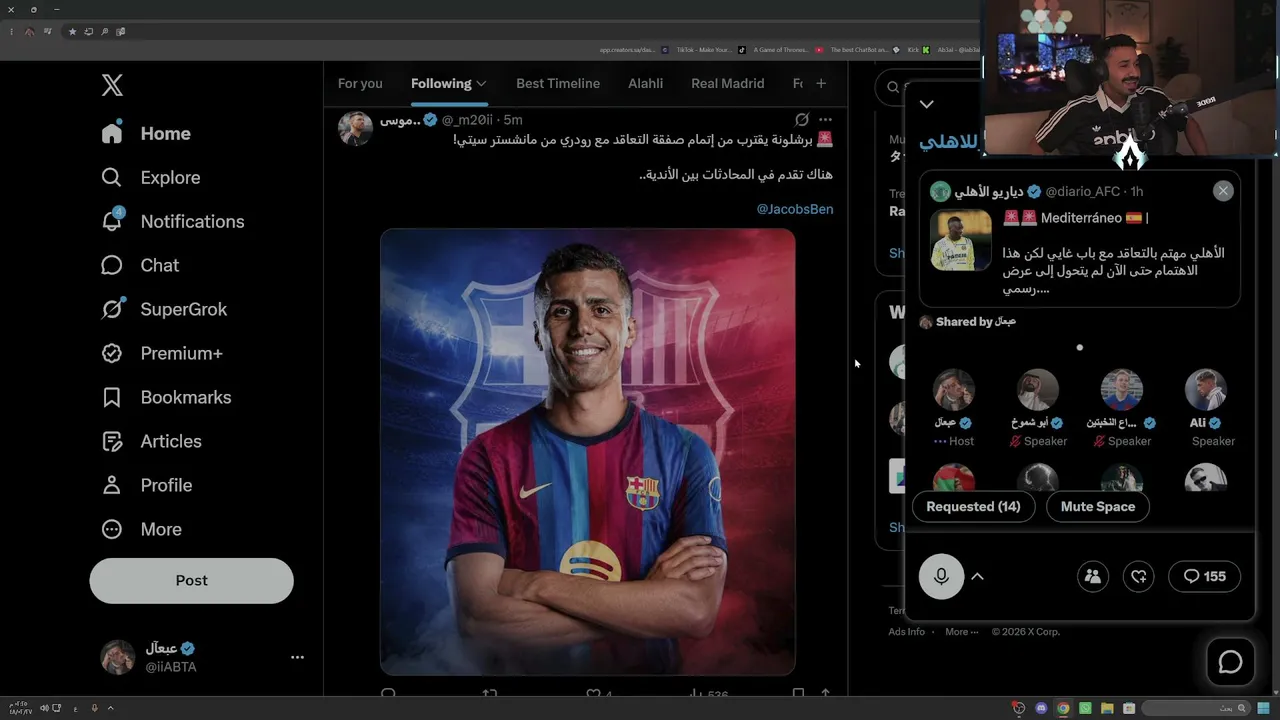Add a new timeline tab with plus
This screenshot has height=720, width=1280.
(x=821, y=83)
